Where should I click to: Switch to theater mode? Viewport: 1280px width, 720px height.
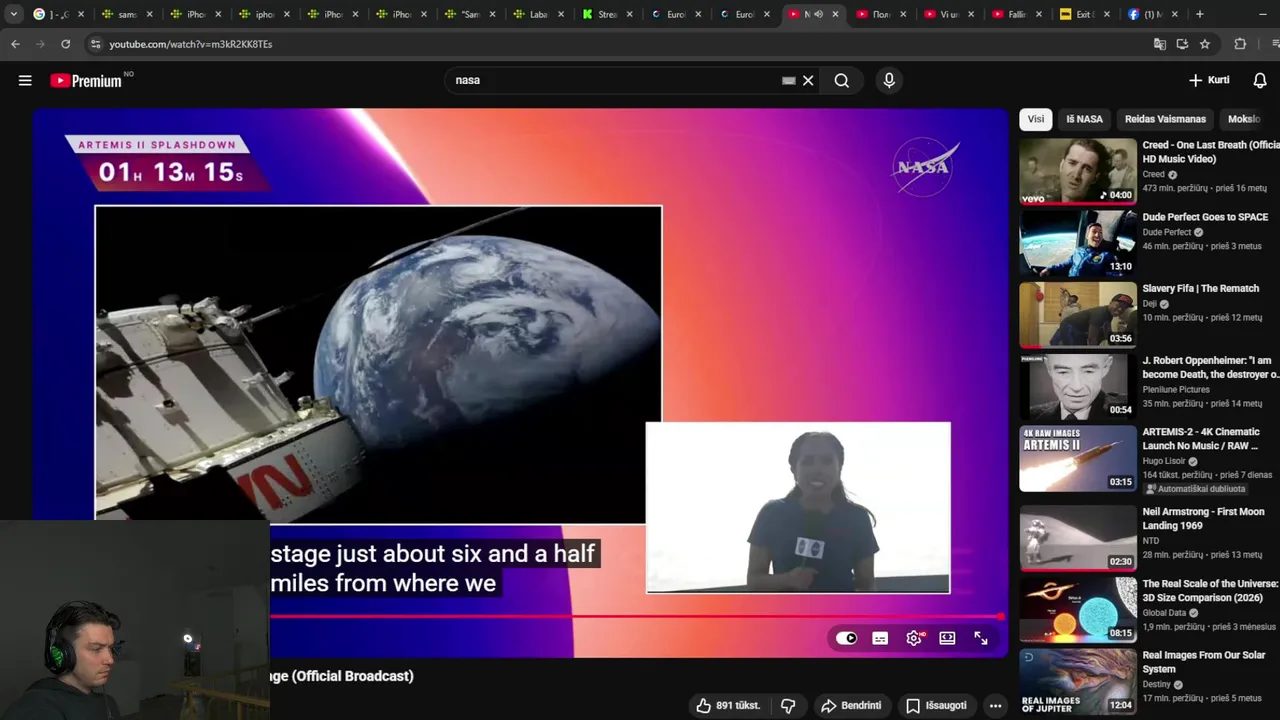point(947,638)
